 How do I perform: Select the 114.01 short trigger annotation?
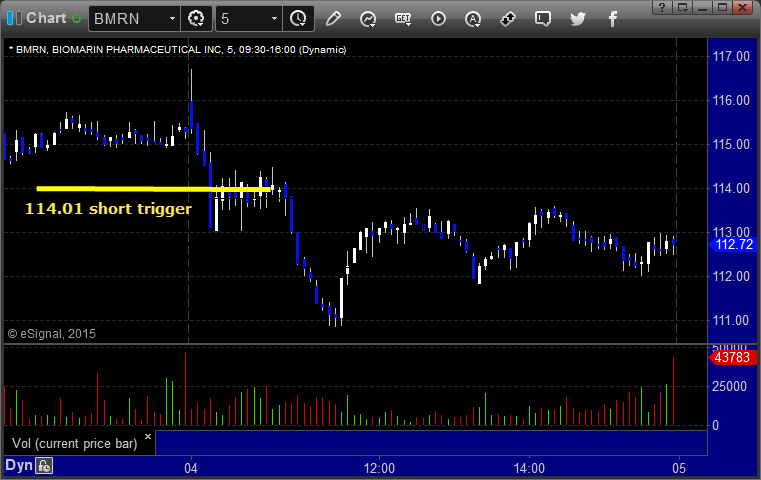click(x=108, y=209)
